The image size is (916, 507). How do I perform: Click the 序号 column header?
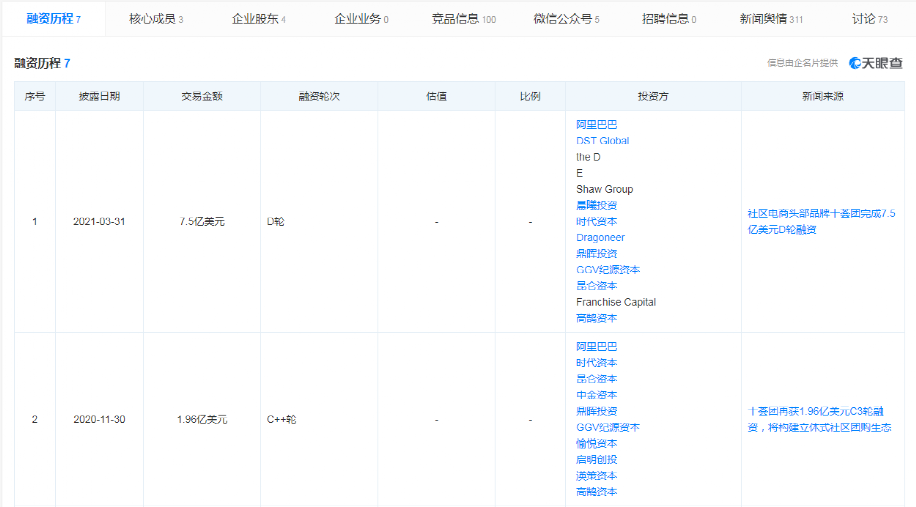coord(34,96)
